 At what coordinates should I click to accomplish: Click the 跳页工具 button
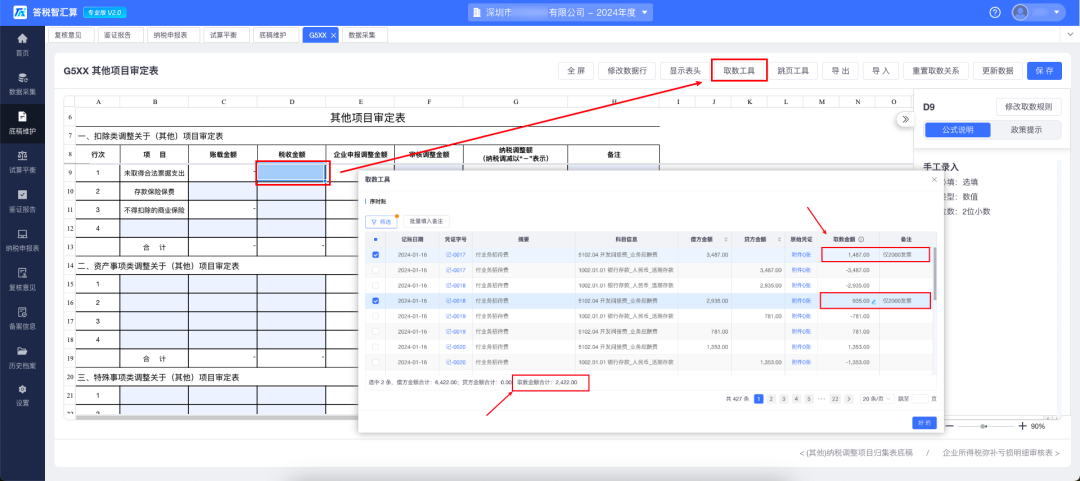tap(793, 70)
